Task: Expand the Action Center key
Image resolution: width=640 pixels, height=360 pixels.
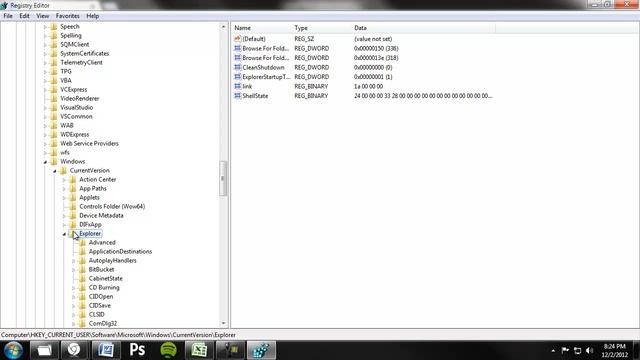Action: (64, 180)
